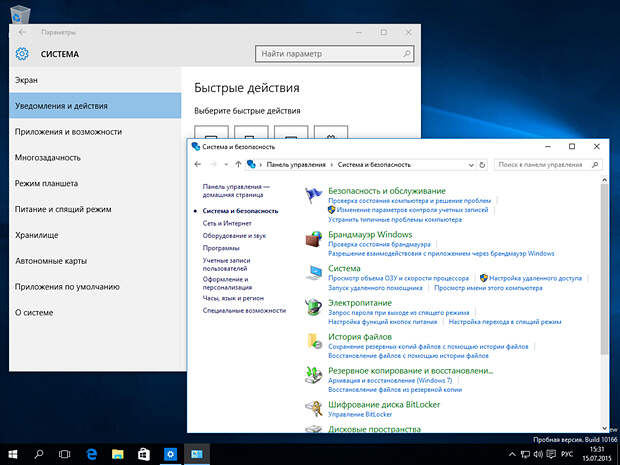
Task: Show hidden system tray icons
Action: coord(512,454)
